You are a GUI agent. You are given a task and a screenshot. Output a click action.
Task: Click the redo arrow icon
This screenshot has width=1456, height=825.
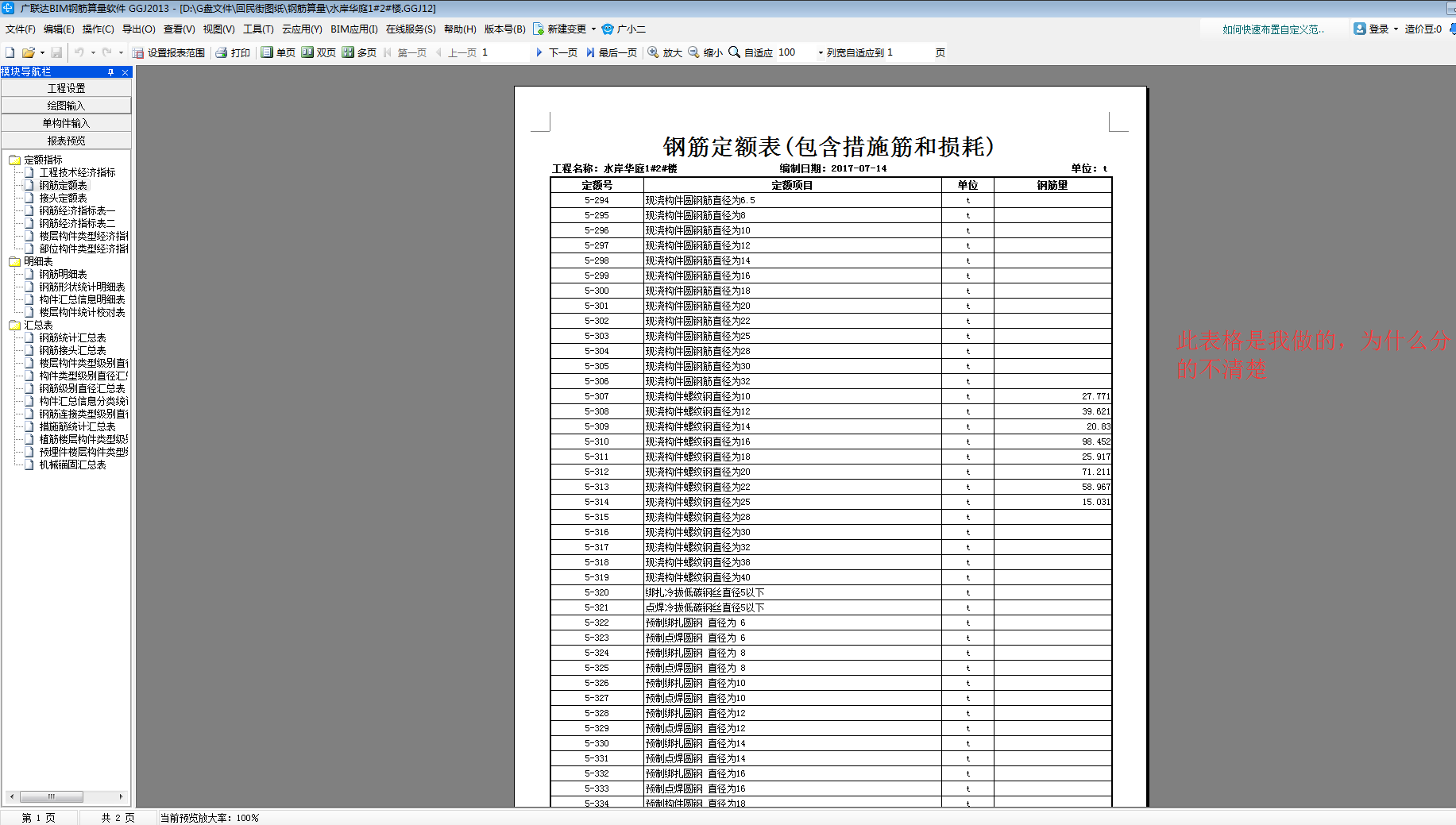(x=106, y=52)
